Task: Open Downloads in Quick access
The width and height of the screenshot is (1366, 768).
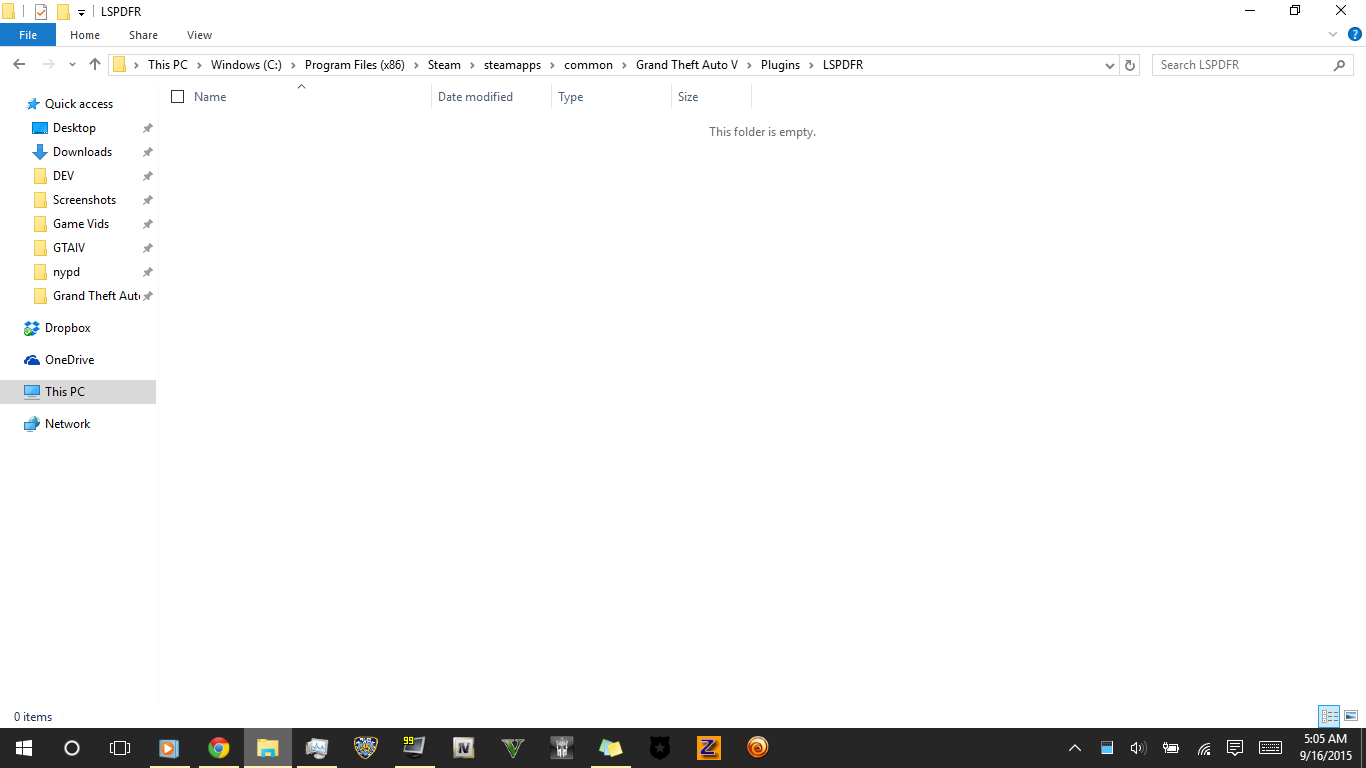Action: [x=82, y=152]
